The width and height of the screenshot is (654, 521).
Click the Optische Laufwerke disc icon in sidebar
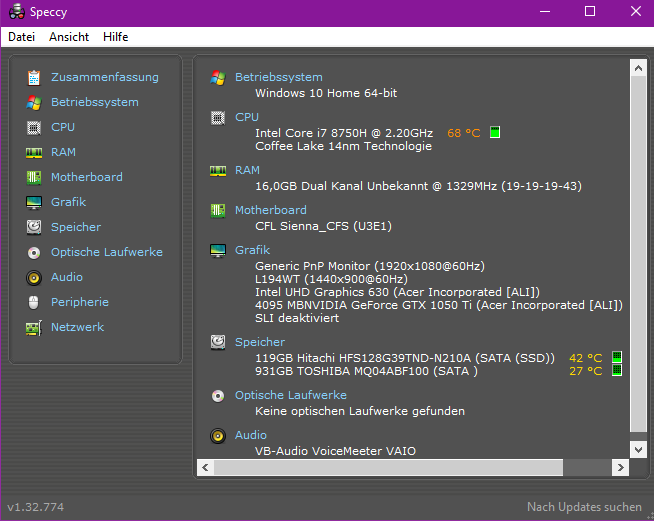(x=34, y=252)
